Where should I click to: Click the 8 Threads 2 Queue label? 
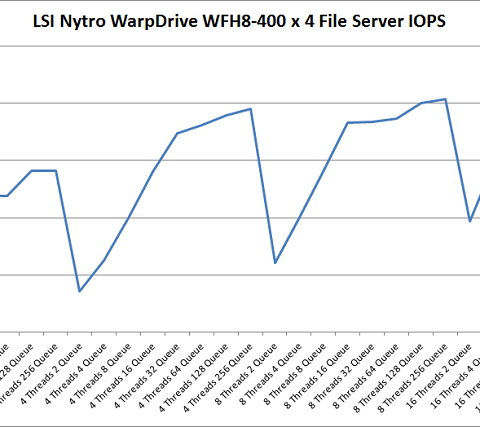tap(246, 374)
